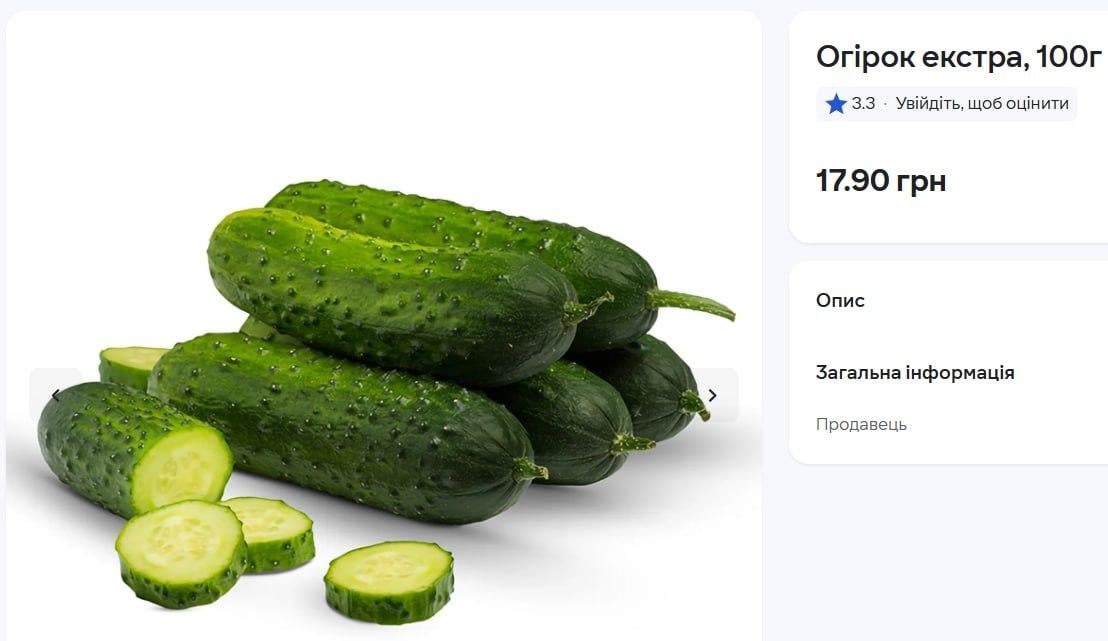
Task: Click the "Огірок екстра, 100г" product title
Action: click(x=958, y=58)
